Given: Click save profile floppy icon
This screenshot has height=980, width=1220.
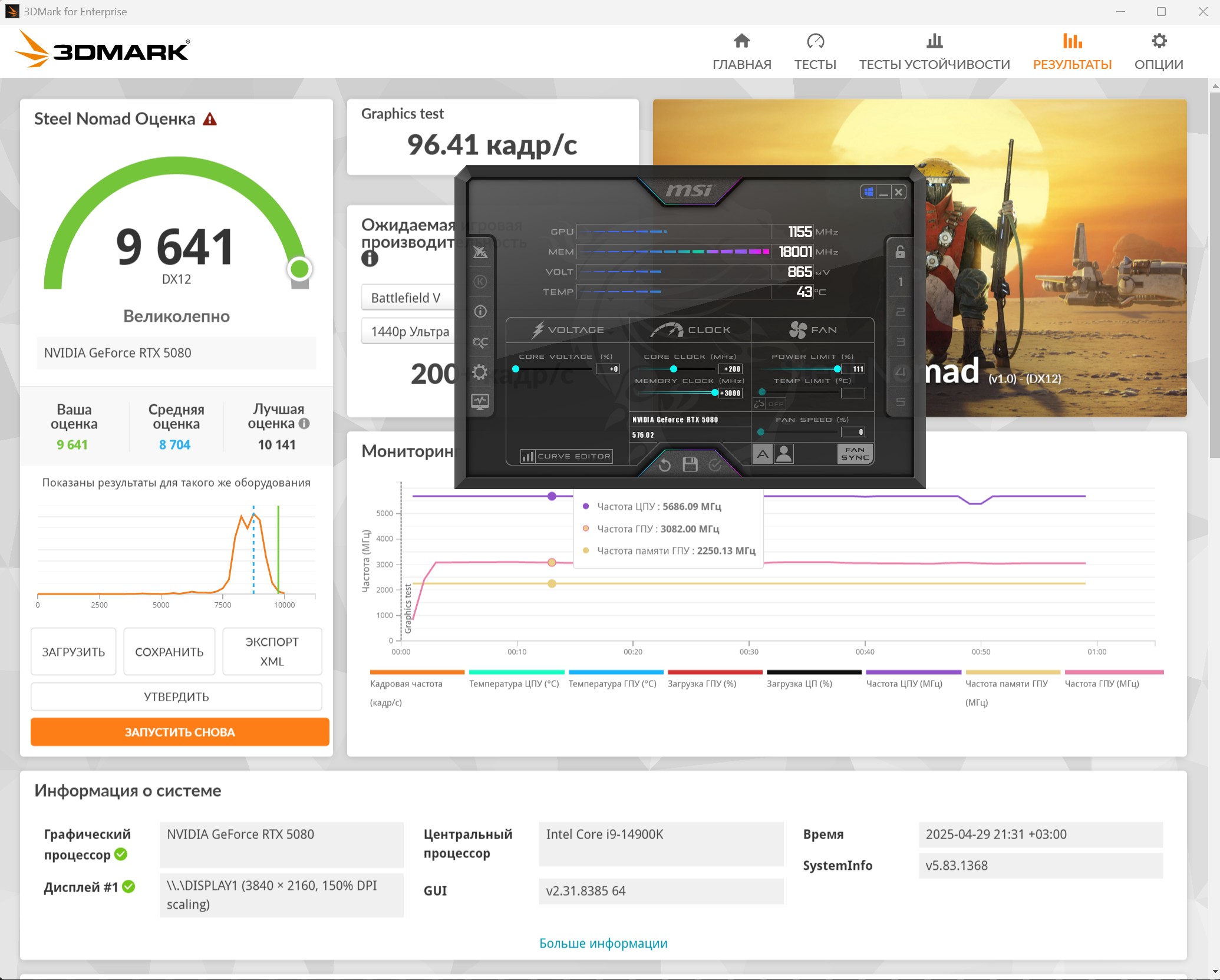Looking at the screenshot, I should point(690,464).
